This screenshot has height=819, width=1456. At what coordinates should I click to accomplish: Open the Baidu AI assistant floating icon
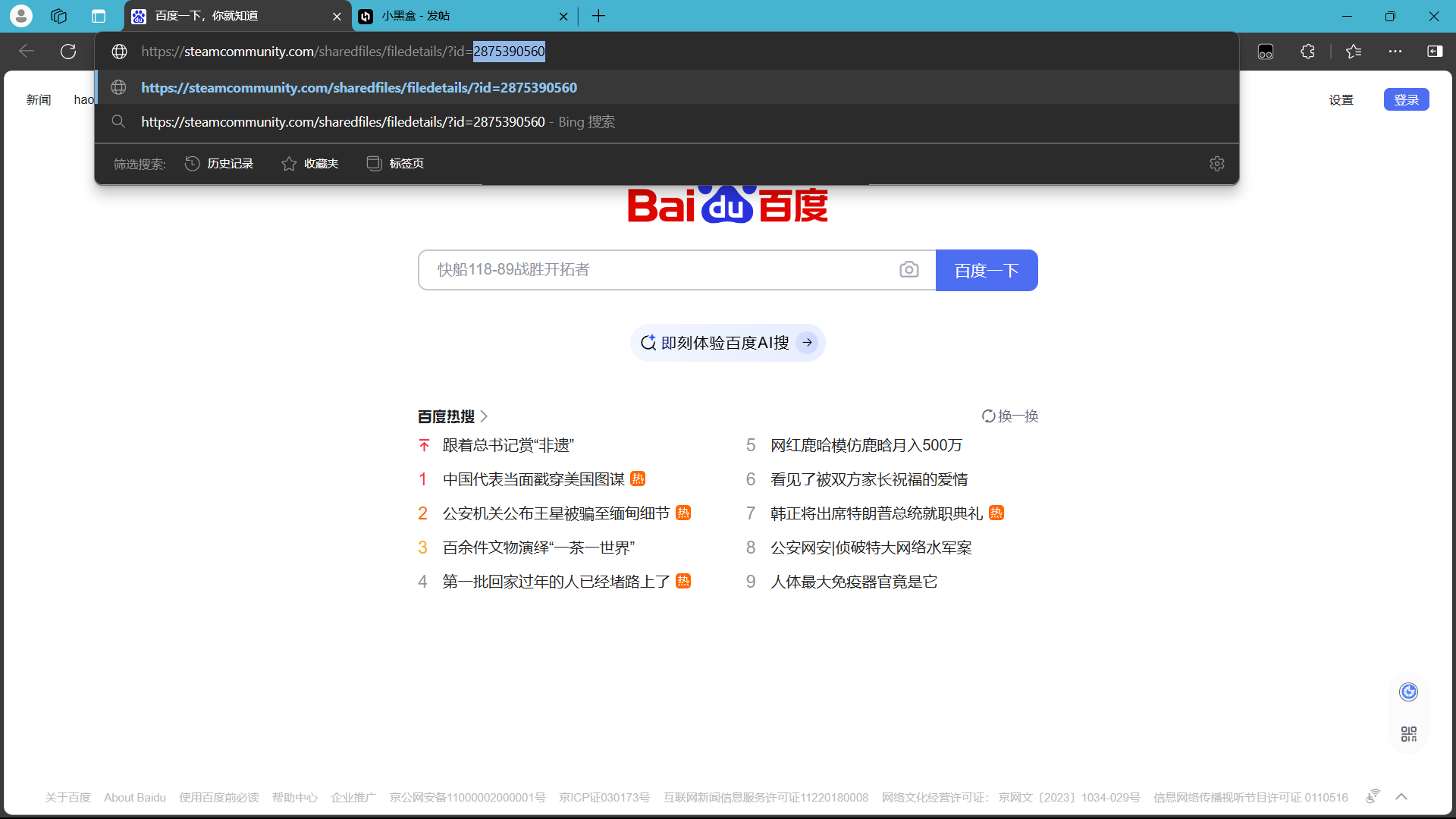pyautogui.click(x=1408, y=692)
